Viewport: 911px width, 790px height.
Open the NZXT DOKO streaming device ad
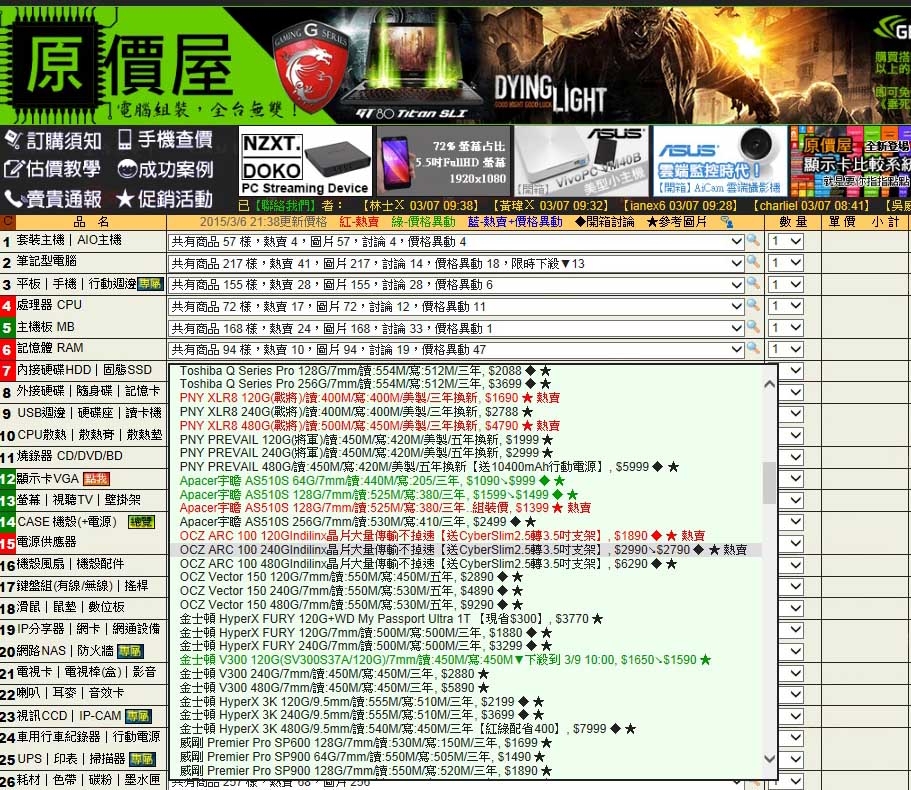click(305, 161)
